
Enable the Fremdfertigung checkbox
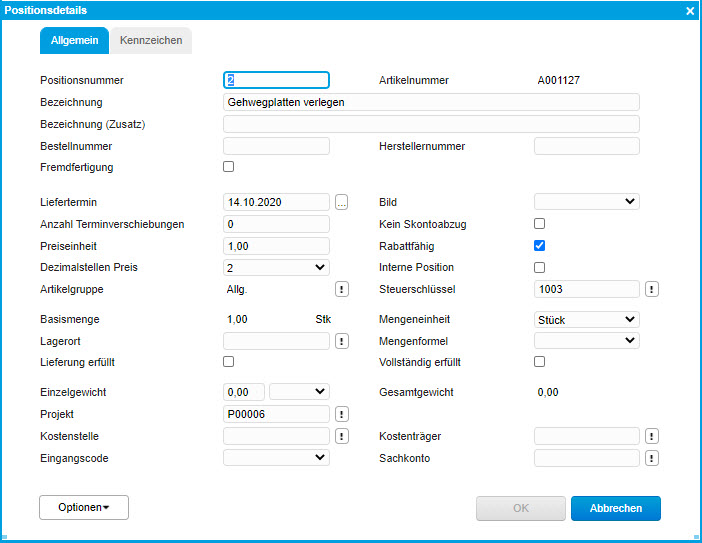229,167
